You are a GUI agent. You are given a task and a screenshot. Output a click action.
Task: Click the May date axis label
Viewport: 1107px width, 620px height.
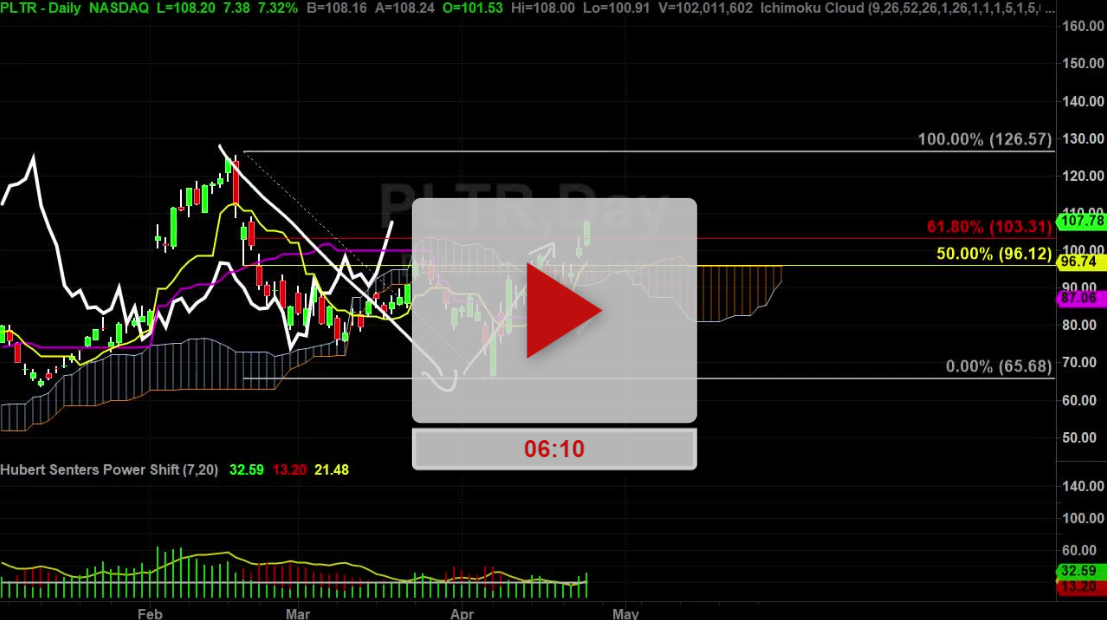click(626, 614)
